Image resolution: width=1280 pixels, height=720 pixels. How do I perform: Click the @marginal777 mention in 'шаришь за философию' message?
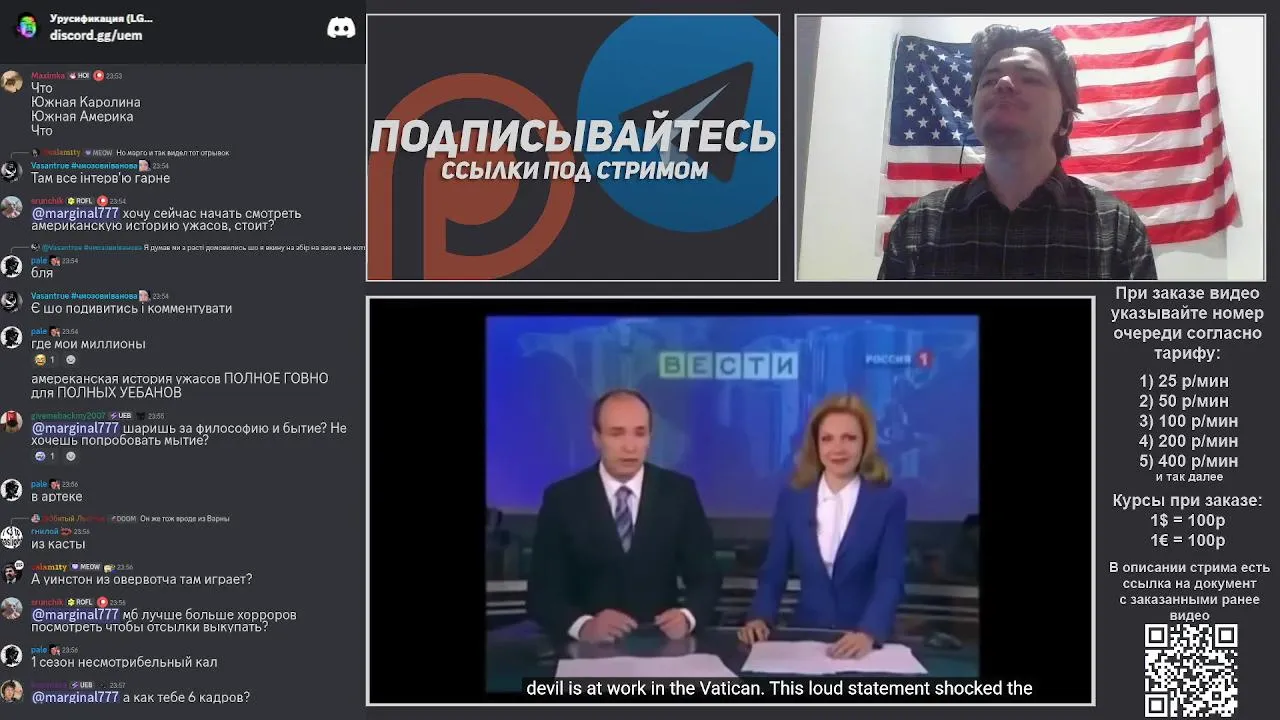point(75,428)
